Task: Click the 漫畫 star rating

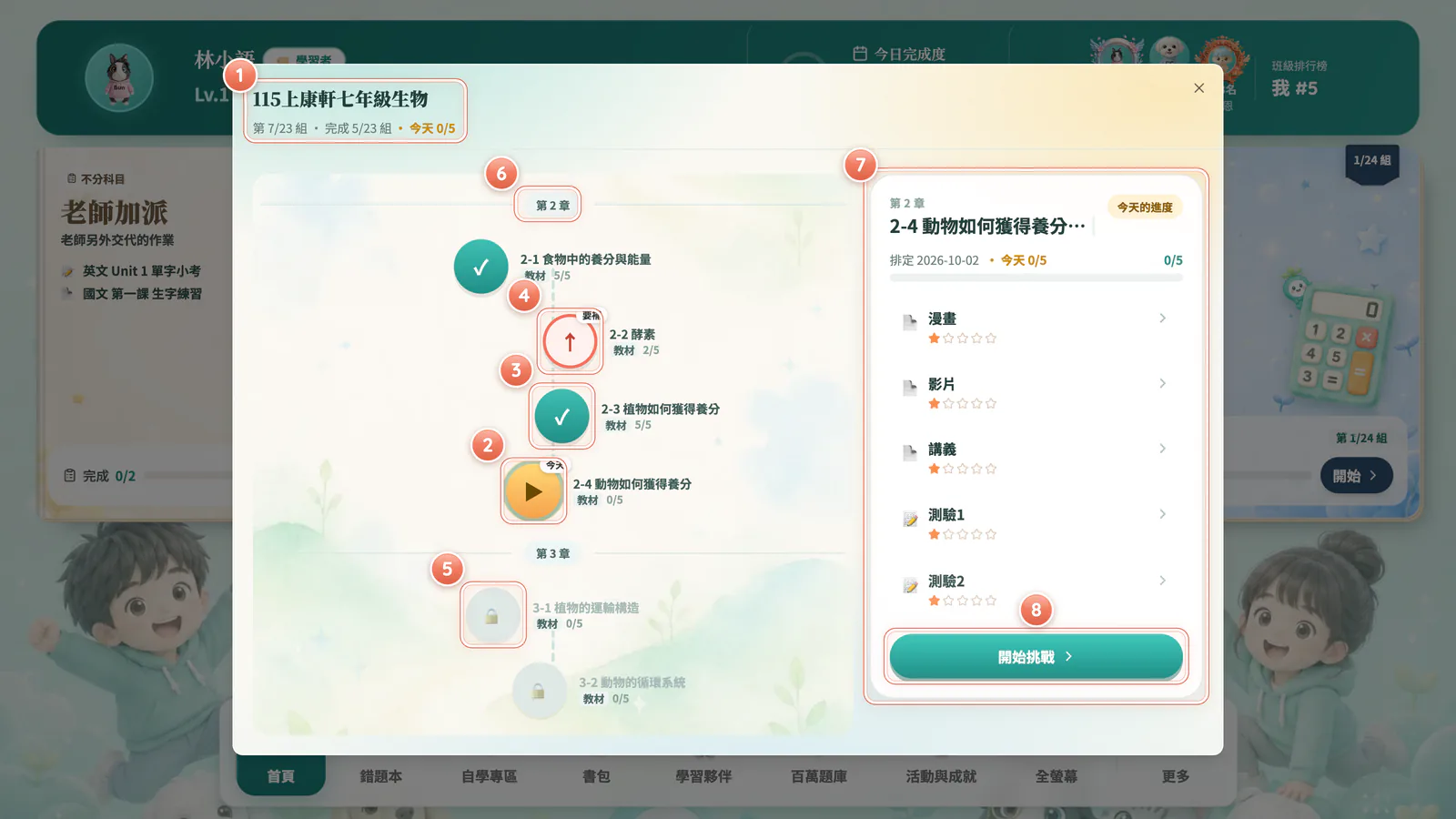Action: point(962,339)
